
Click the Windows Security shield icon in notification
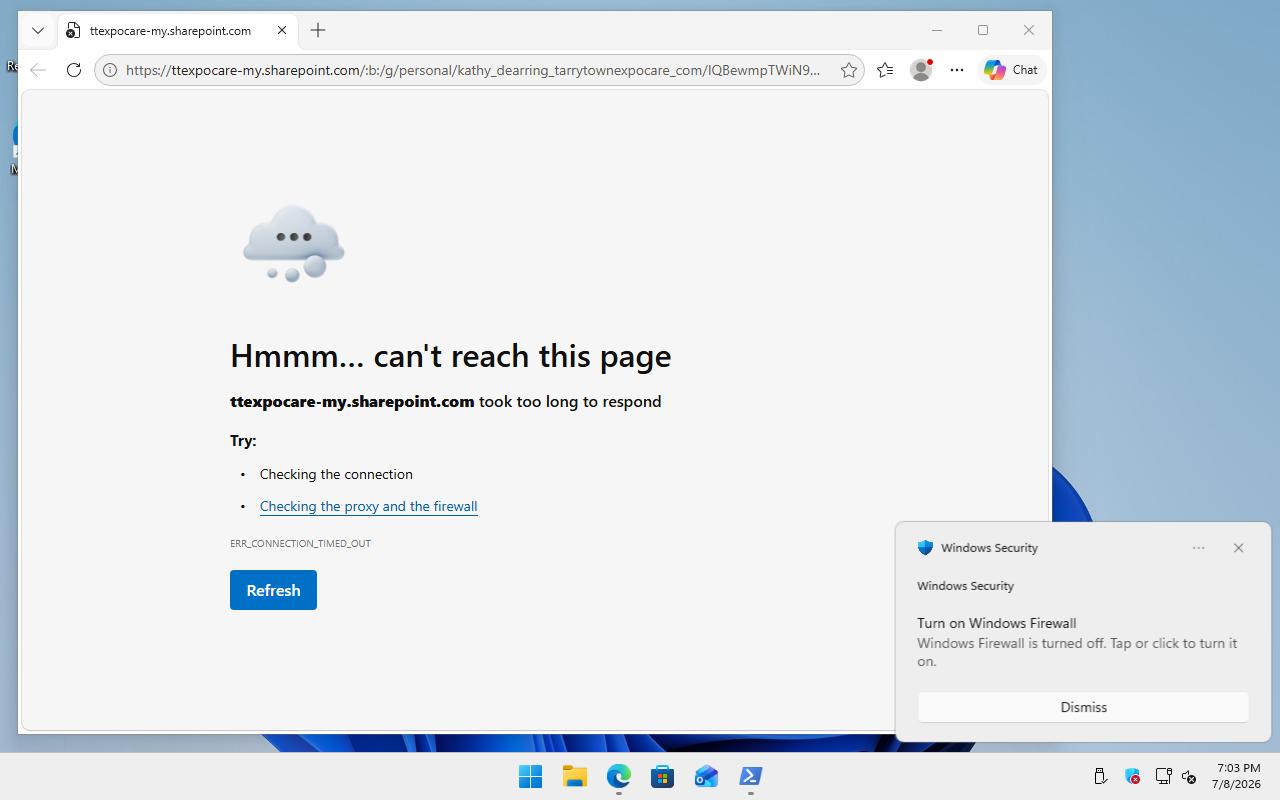[x=925, y=548]
